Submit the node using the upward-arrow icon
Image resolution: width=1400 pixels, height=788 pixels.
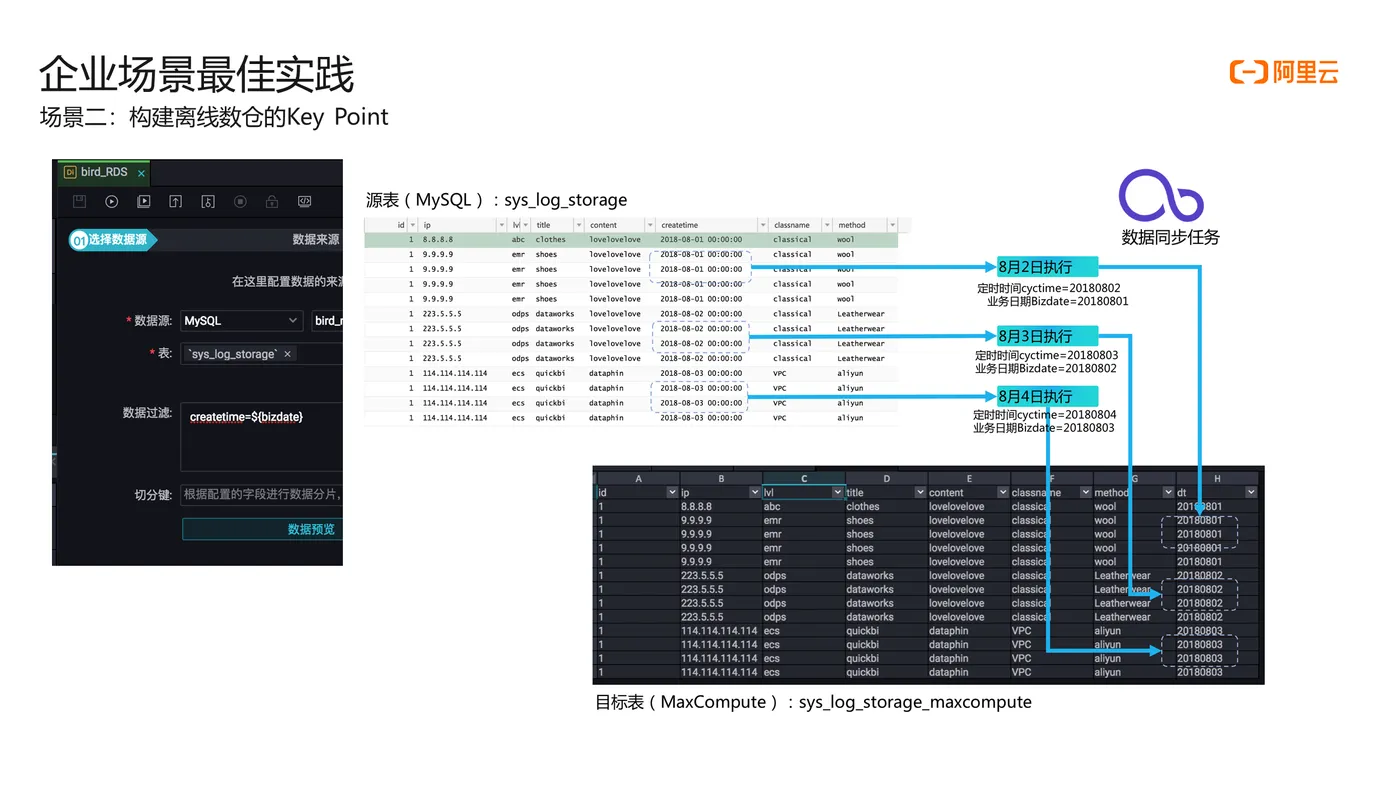tap(176, 202)
